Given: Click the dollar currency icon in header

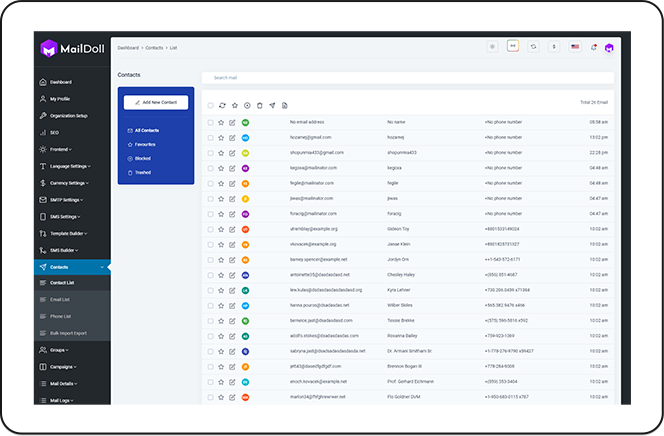Looking at the screenshot, I should click(x=554, y=47).
